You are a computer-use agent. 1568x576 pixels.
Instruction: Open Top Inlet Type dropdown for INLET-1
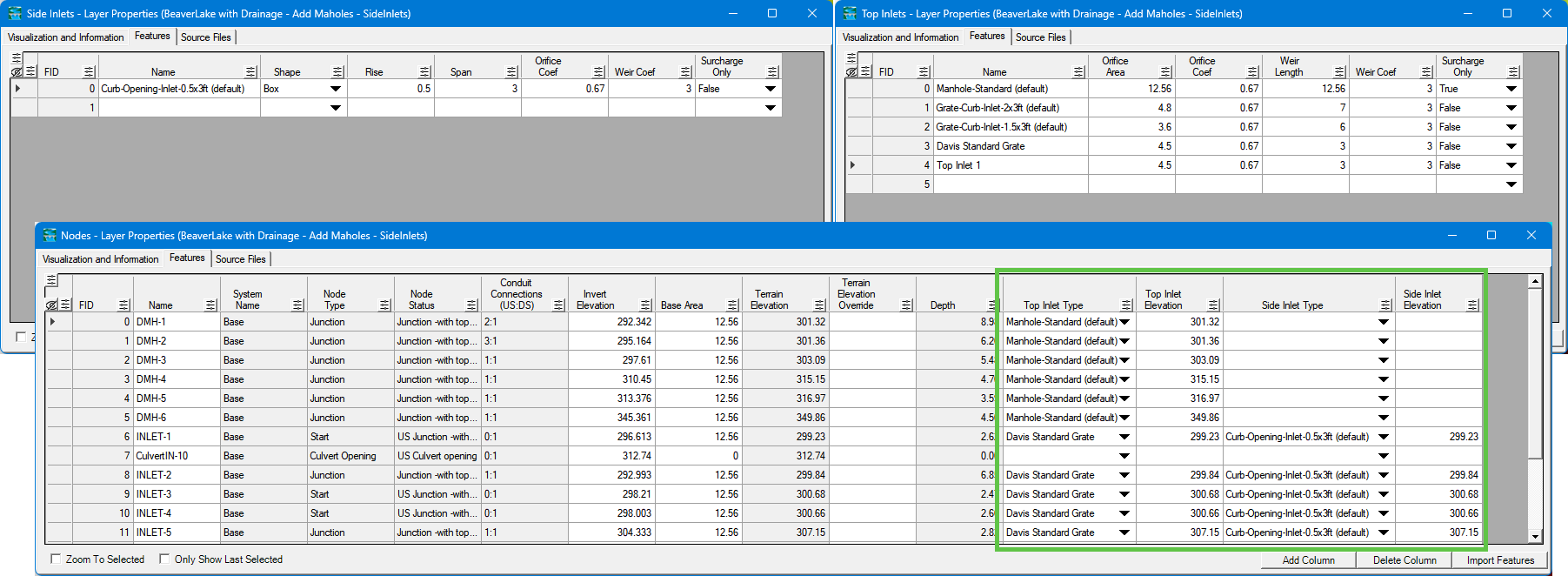click(1124, 437)
